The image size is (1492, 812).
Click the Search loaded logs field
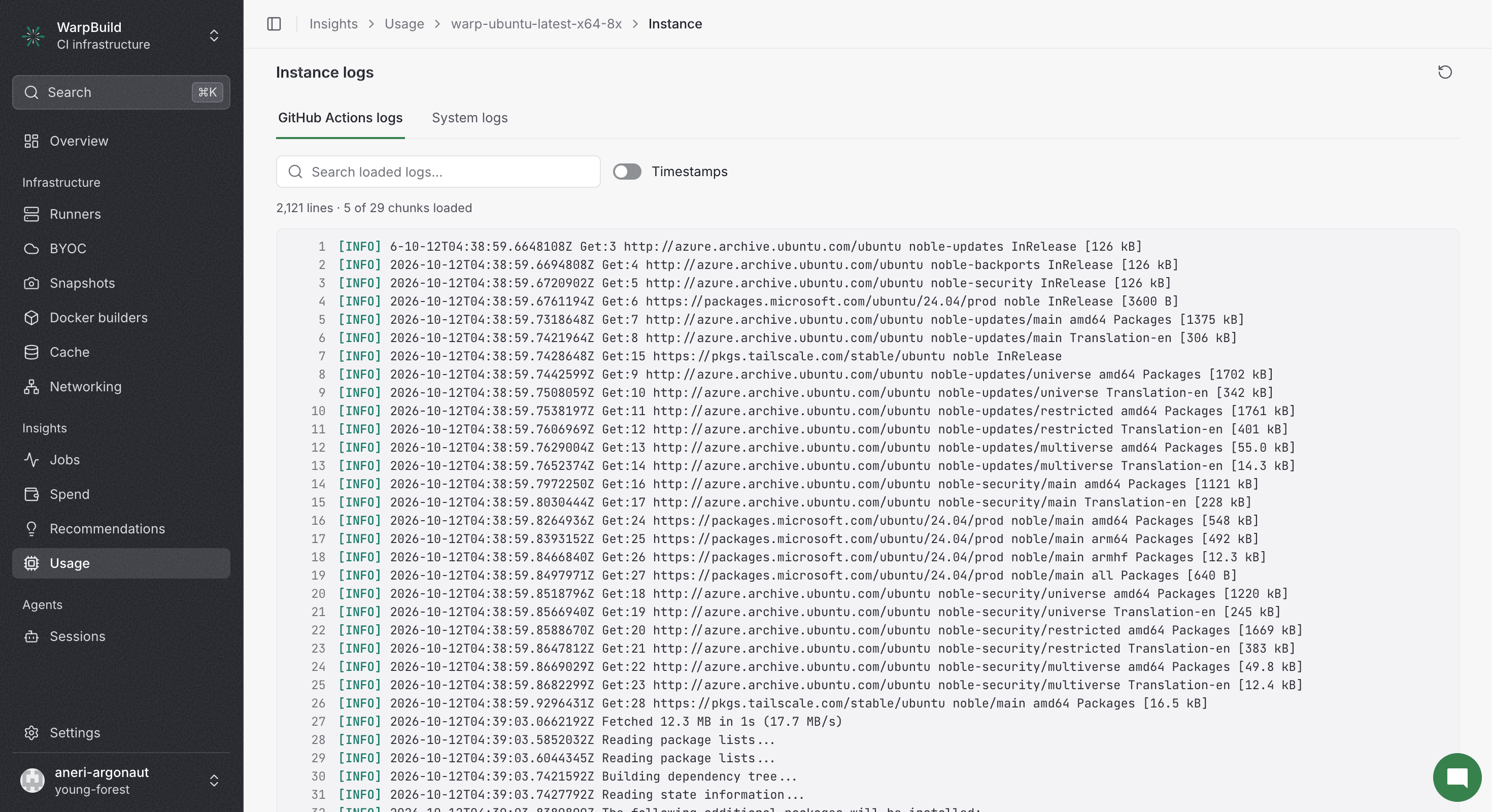(x=438, y=172)
